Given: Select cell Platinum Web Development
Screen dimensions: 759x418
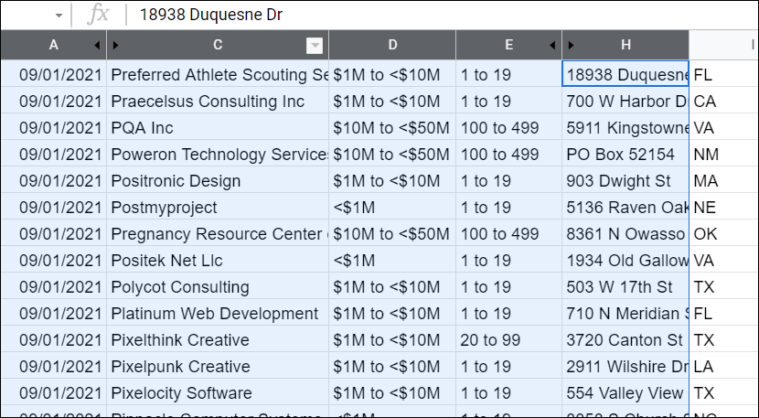Looking at the screenshot, I should (217, 313).
